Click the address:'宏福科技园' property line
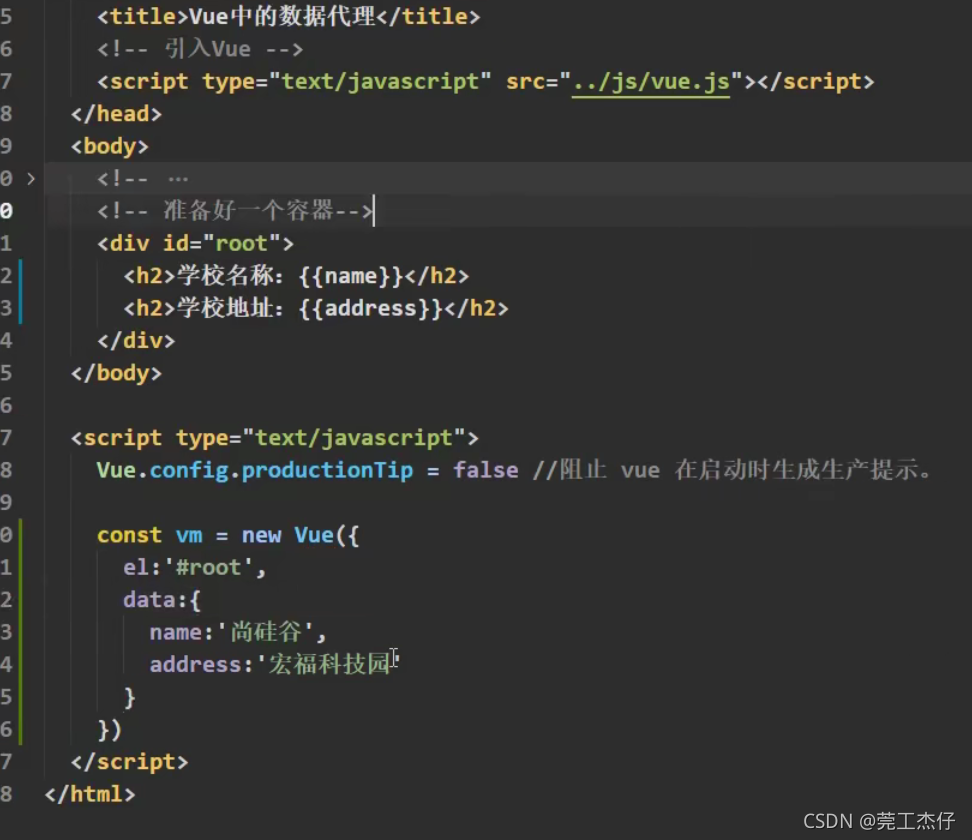The image size is (972, 840). [x=273, y=665]
